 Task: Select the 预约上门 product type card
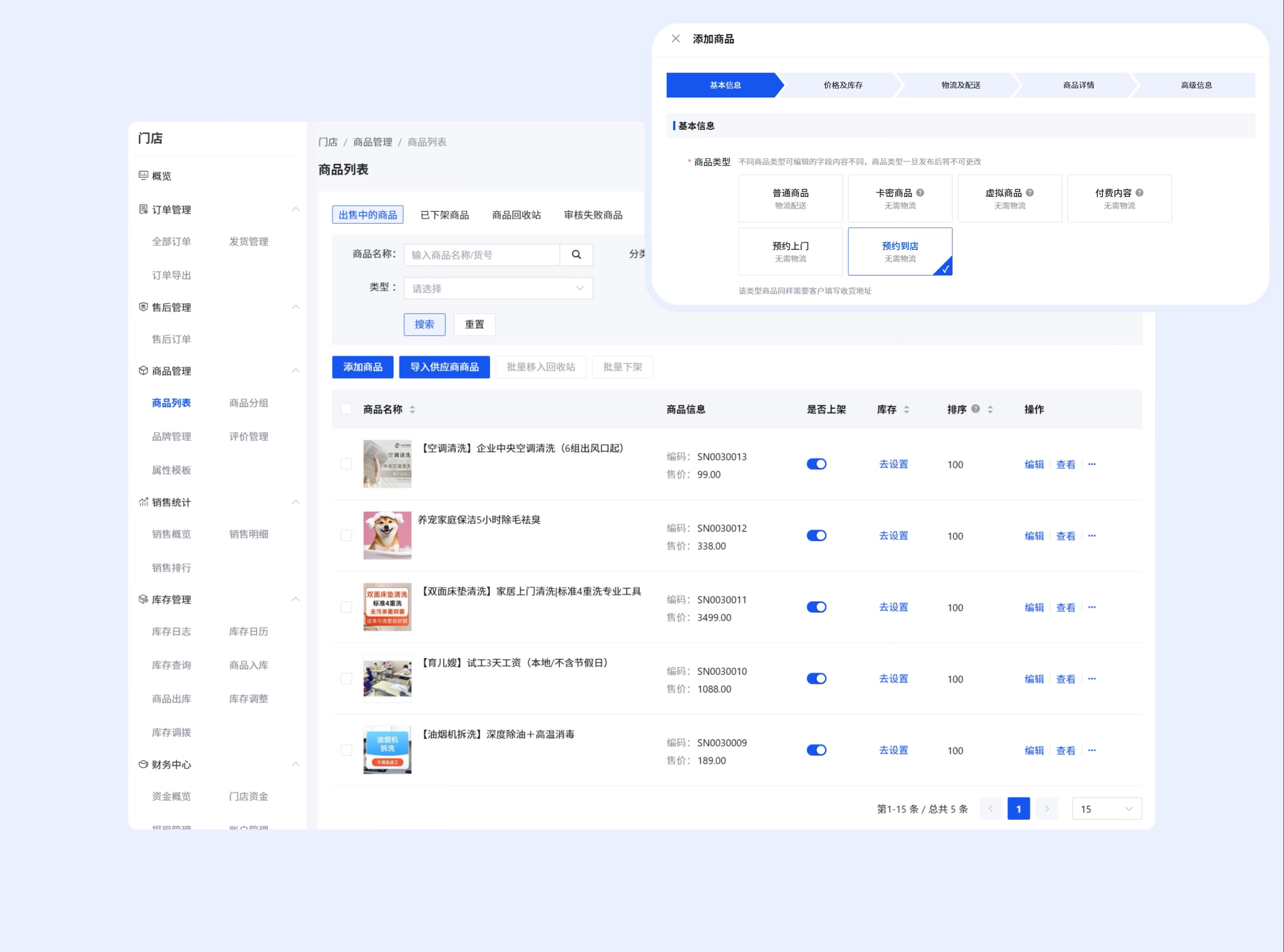(790, 251)
